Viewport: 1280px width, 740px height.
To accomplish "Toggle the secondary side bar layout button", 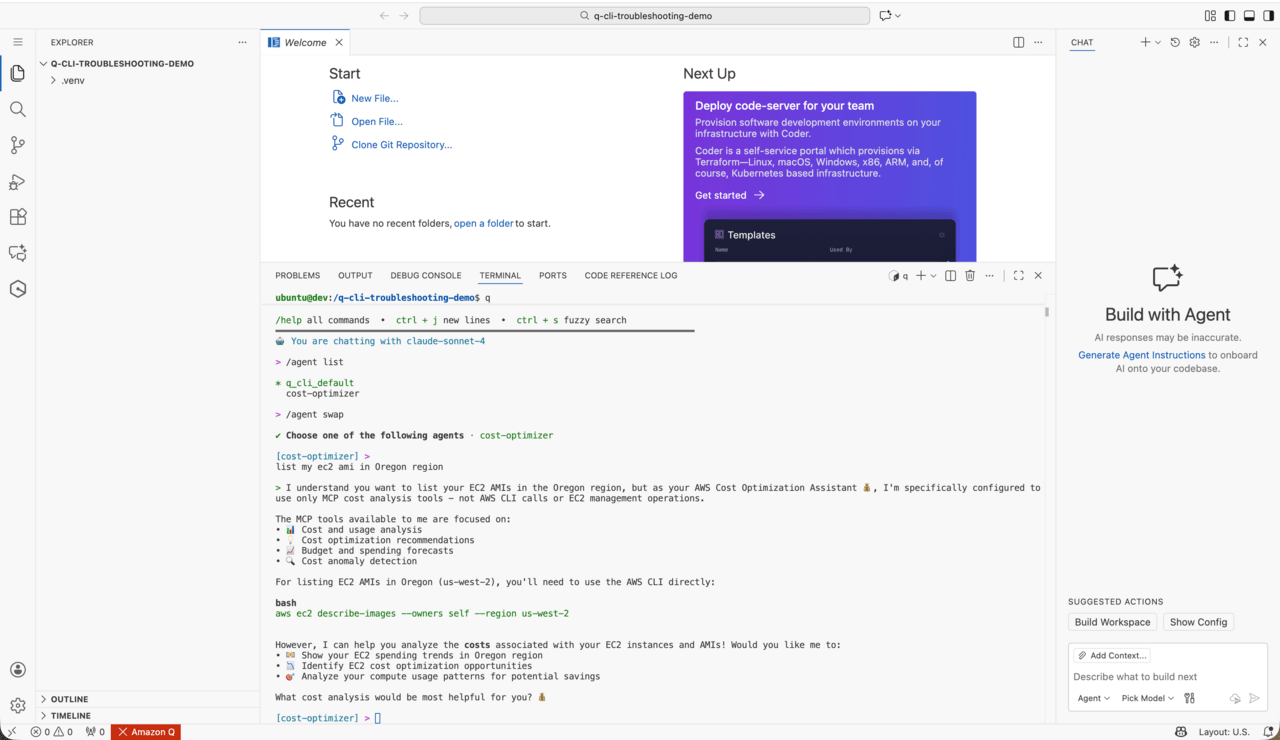I will click(x=1268, y=16).
